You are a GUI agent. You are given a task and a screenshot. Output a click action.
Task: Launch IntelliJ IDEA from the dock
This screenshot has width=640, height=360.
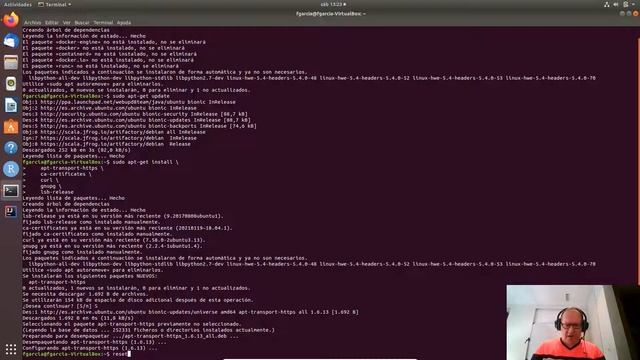coord(11,211)
